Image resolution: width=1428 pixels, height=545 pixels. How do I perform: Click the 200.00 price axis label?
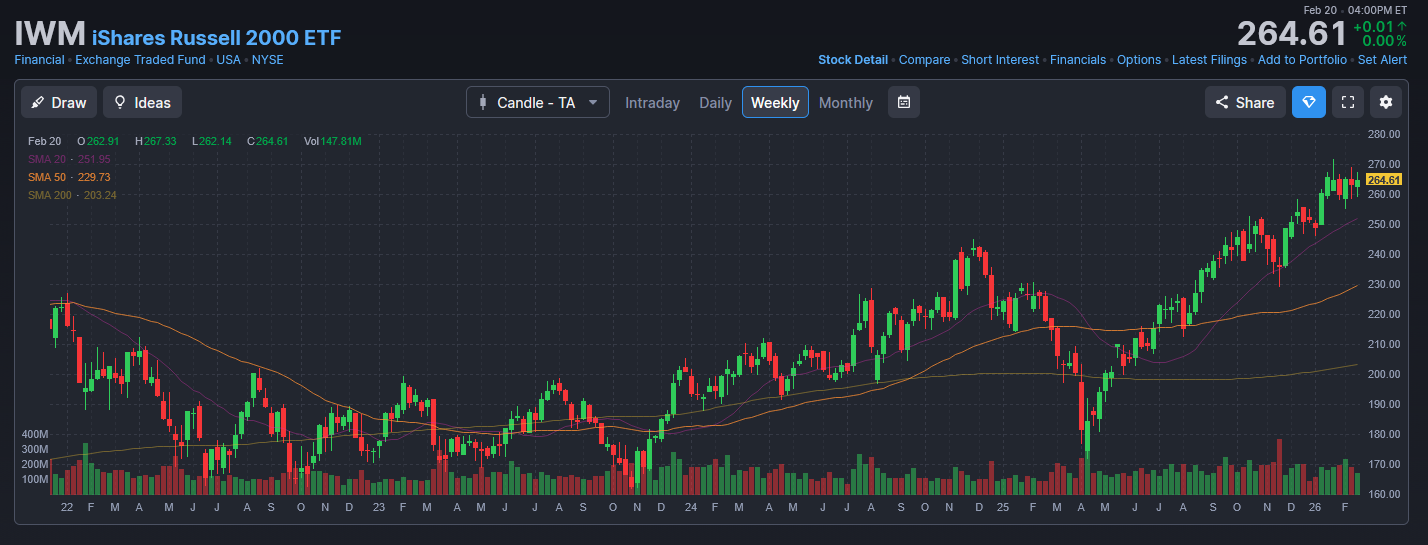tap(1384, 374)
